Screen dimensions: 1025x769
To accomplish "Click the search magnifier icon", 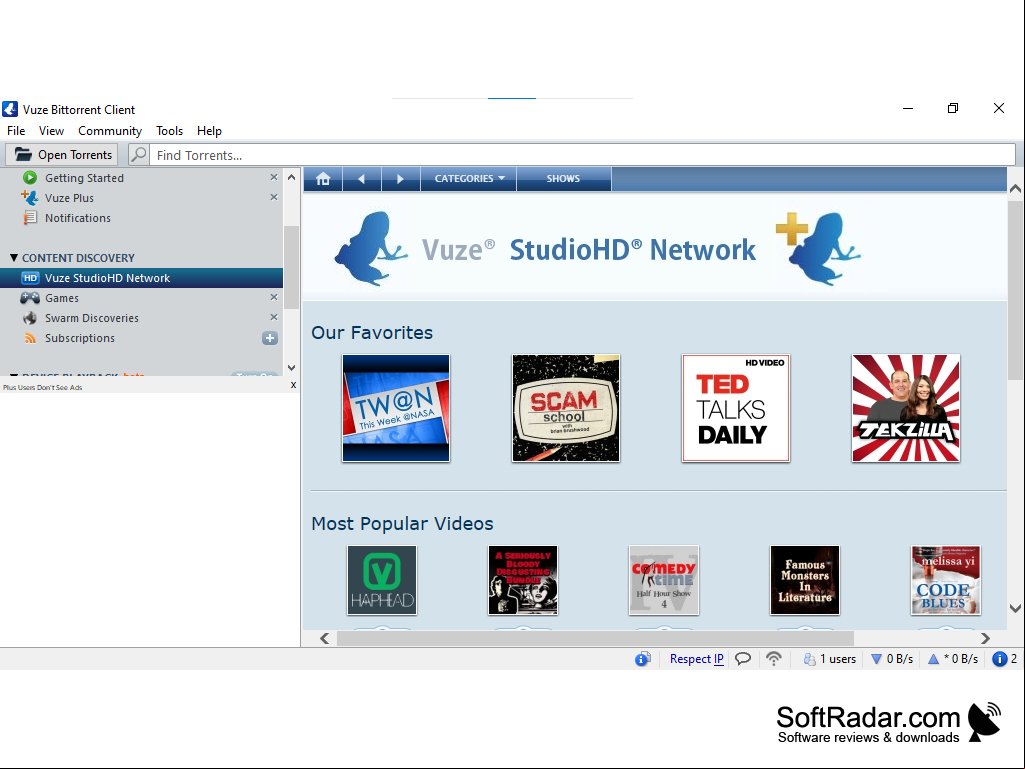I will (x=139, y=155).
